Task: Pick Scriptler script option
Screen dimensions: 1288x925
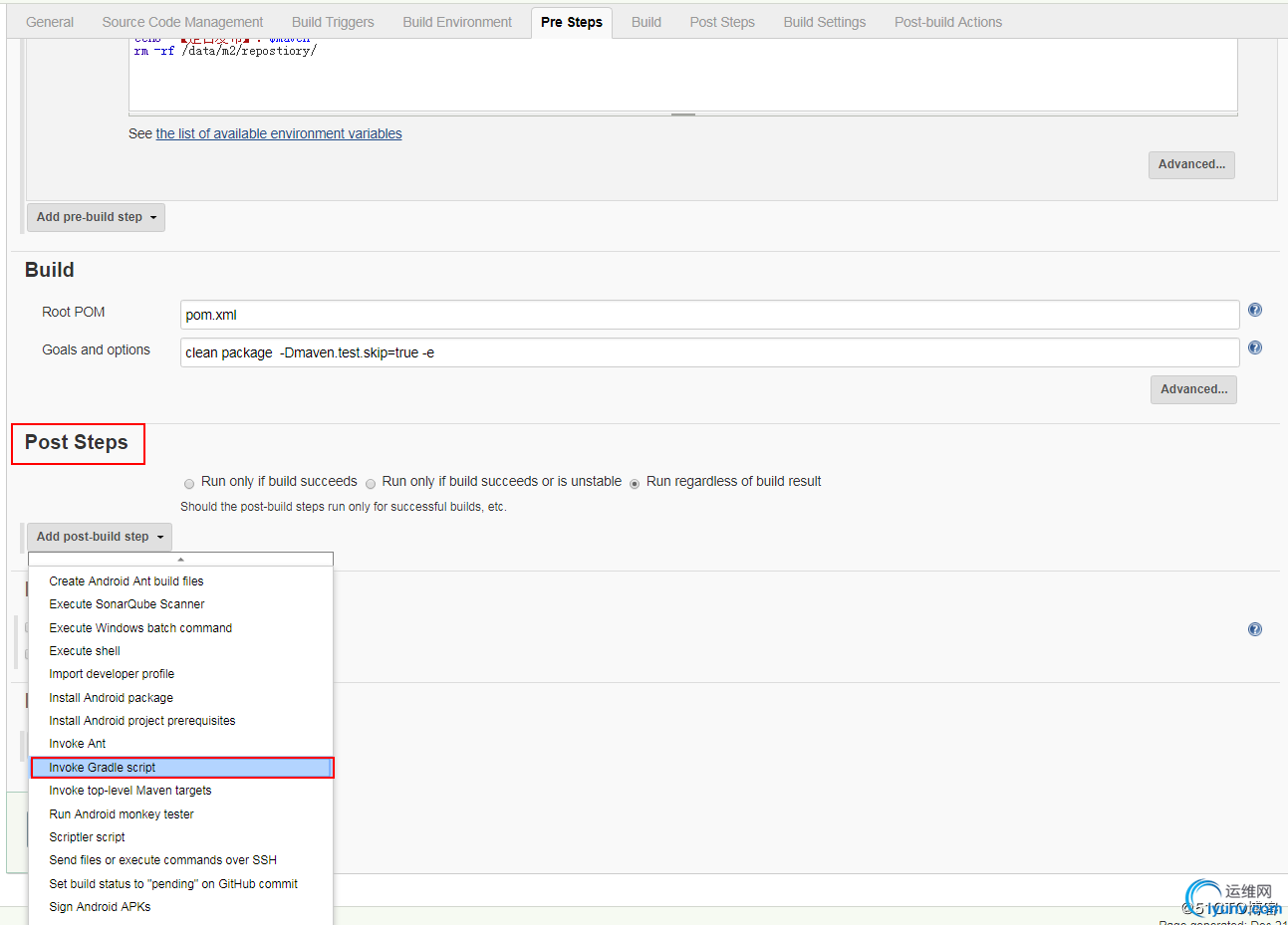Action: pyautogui.click(x=181, y=837)
